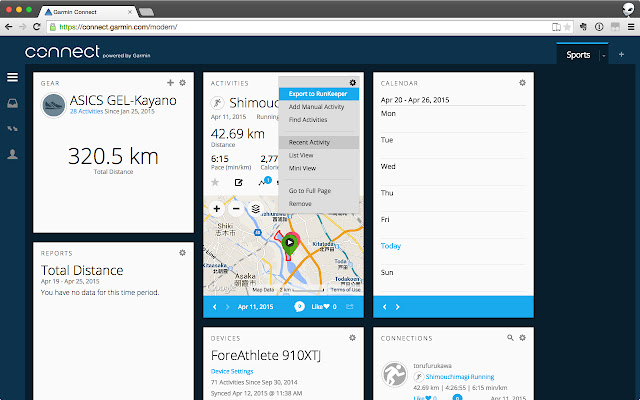Go to previous calendar week
This screenshot has height=400, width=640.
pyautogui.click(x=384, y=307)
